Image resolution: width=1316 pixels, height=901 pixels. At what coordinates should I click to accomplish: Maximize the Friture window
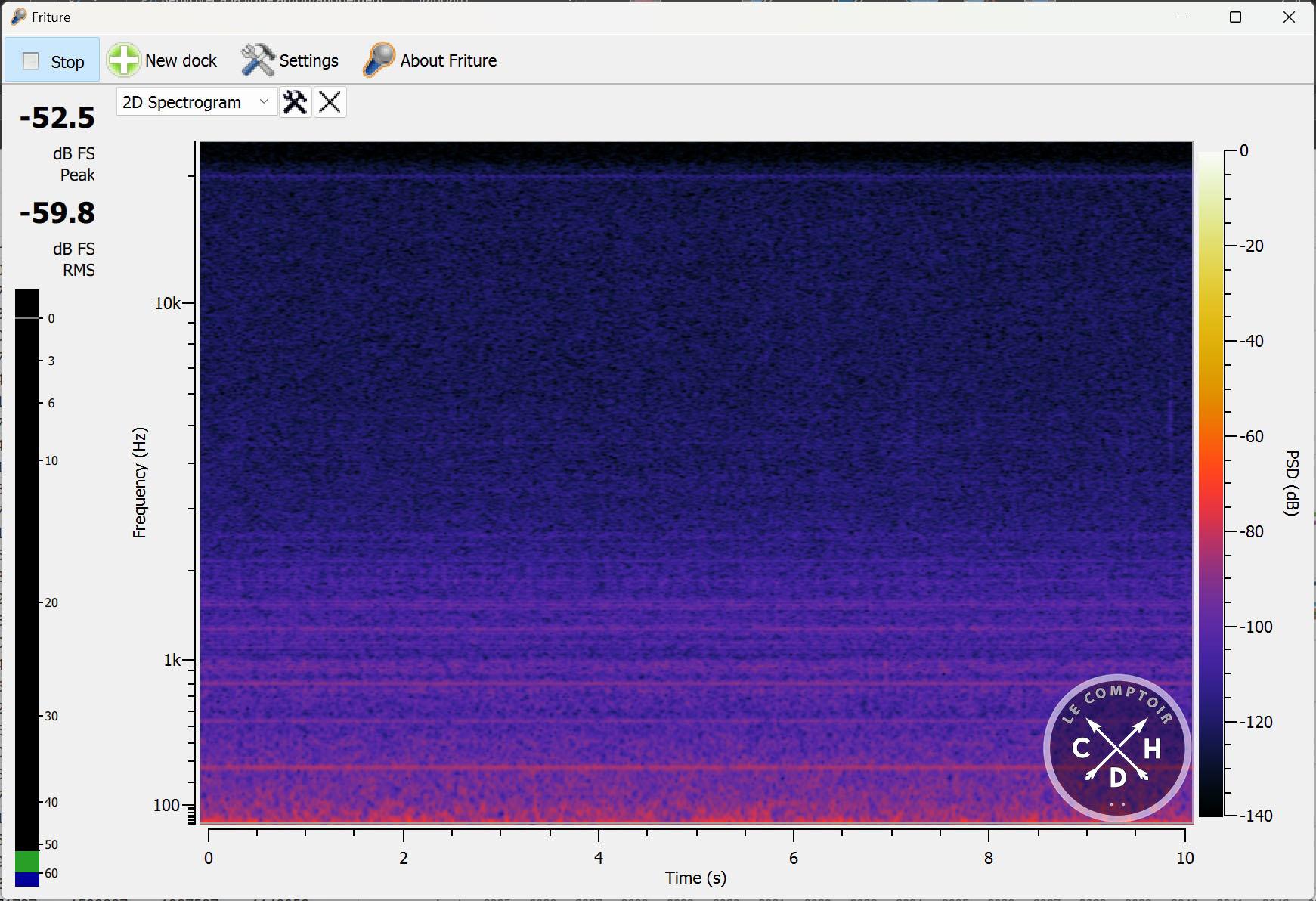(x=1235, y=17)
